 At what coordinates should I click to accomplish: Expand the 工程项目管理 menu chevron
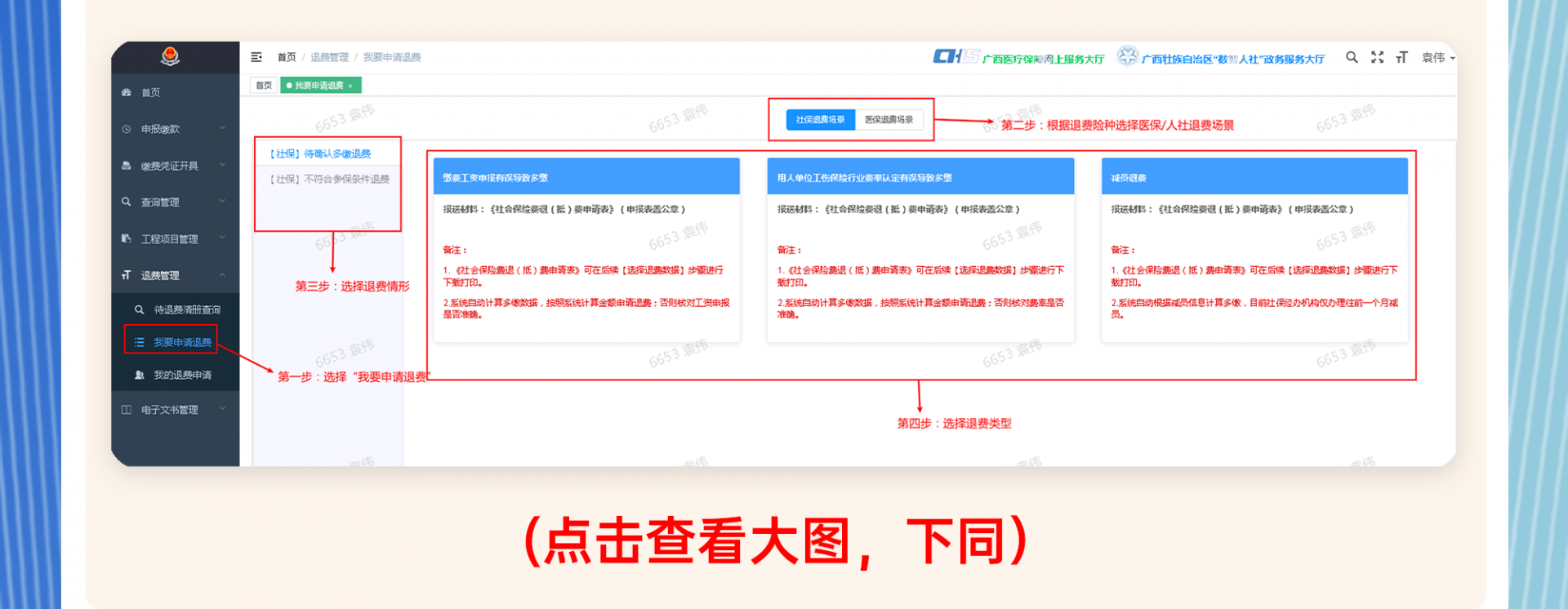tap(222, 238)
